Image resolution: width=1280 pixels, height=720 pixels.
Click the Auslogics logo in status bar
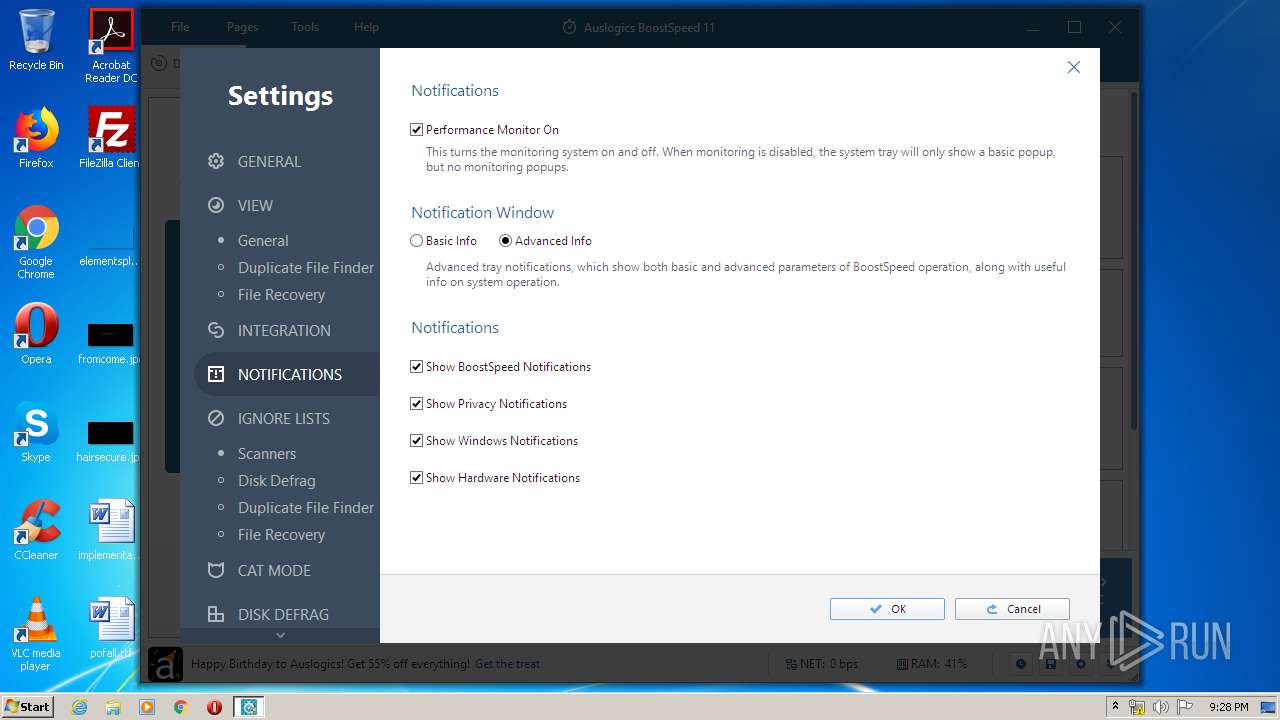point(166,664)
